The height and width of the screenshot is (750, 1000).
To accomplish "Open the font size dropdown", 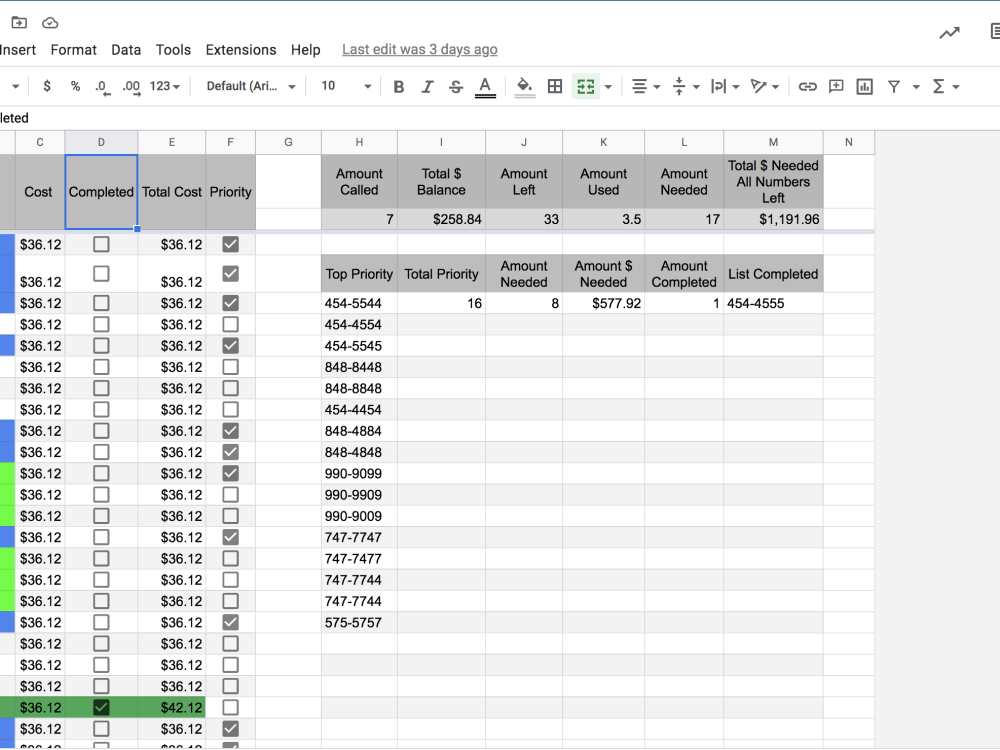I will 344,86.
